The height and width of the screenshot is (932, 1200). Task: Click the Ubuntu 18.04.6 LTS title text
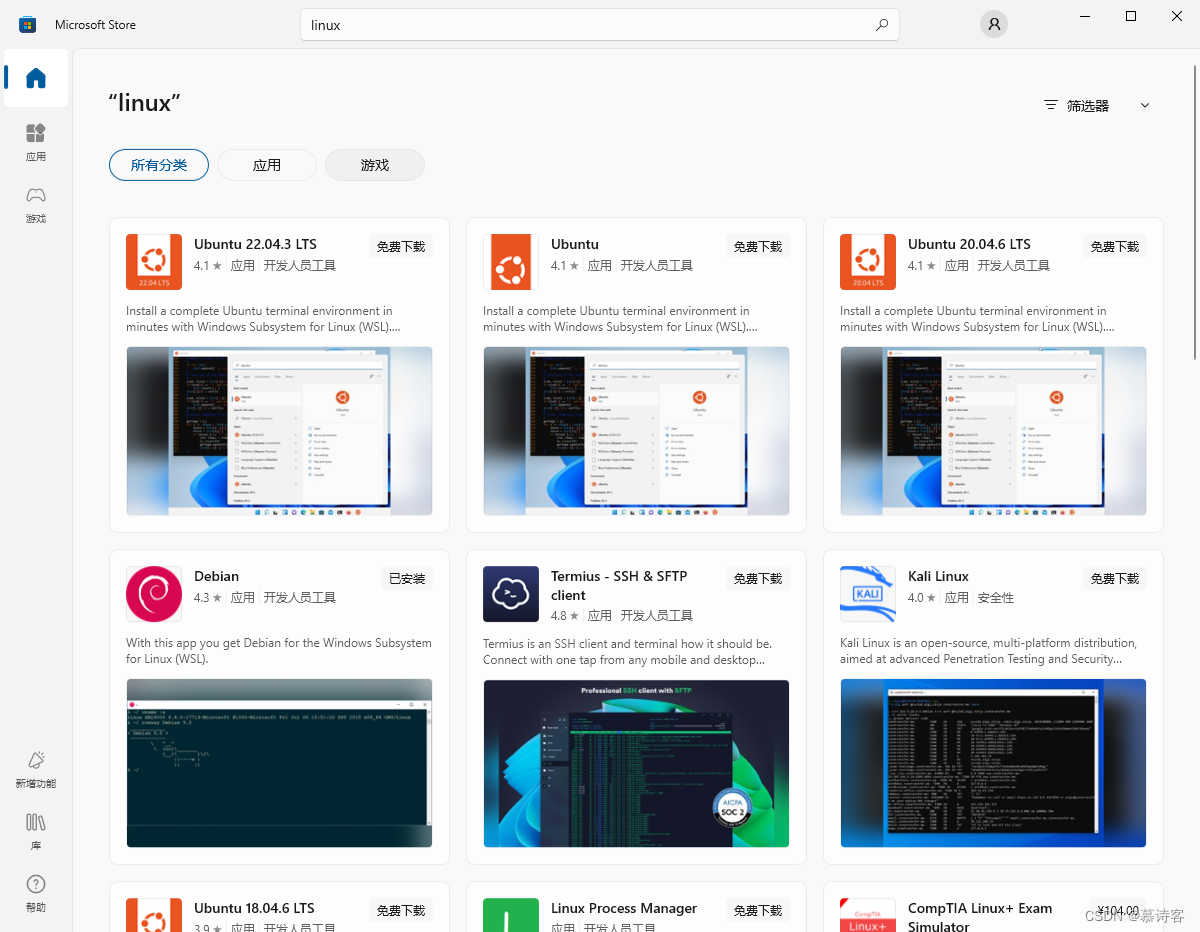click(254, 908)
